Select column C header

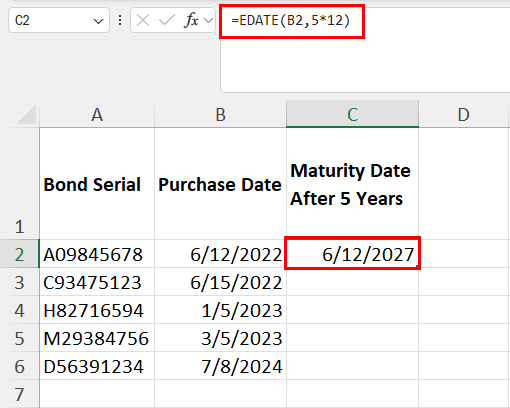coord(352,114)
